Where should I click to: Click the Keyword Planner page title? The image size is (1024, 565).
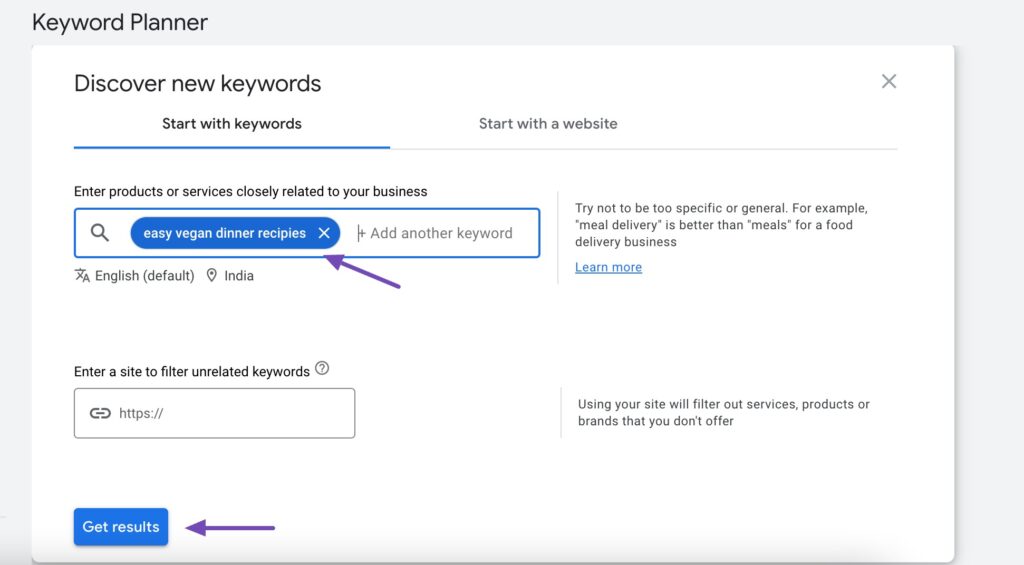tap(120, 22)
